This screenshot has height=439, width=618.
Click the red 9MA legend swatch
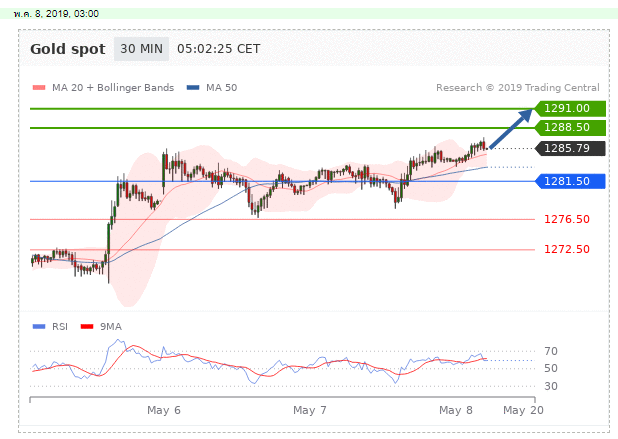(87, 327)
